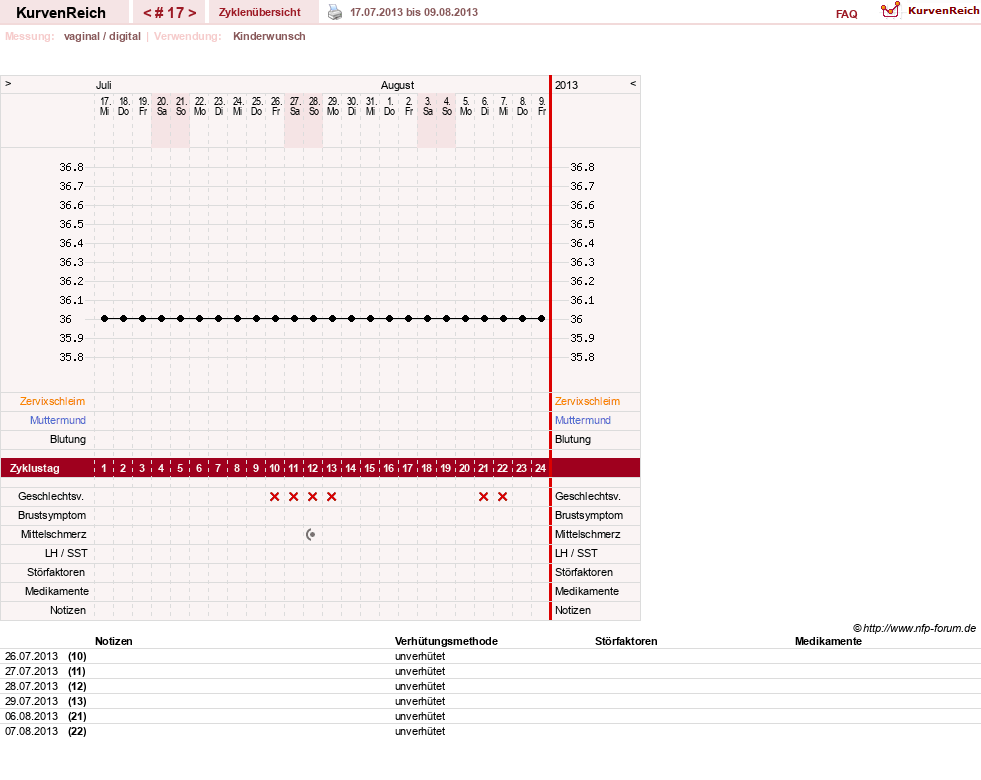This screenshot has height=780, width=981.
Task: Open the FAQ link
Action: (x=846, y=14)
